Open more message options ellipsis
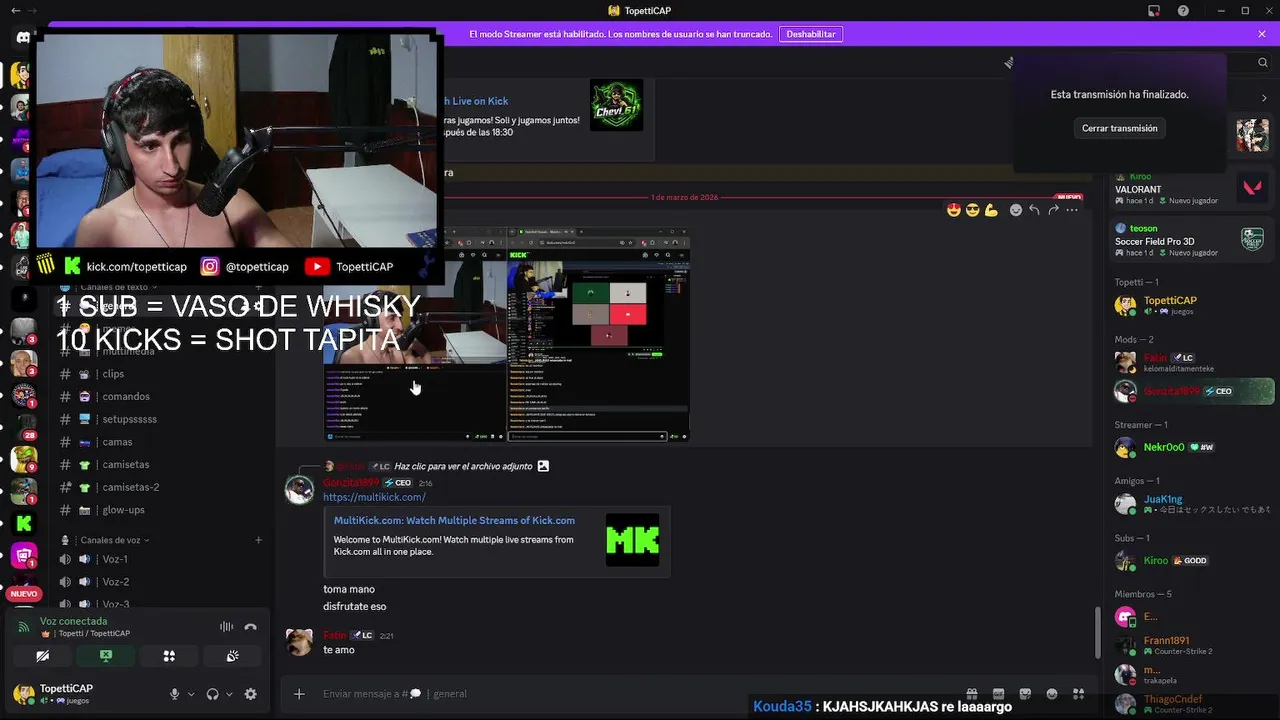The height and width of the screenshot is (720, 1280). coord(1072,210)
